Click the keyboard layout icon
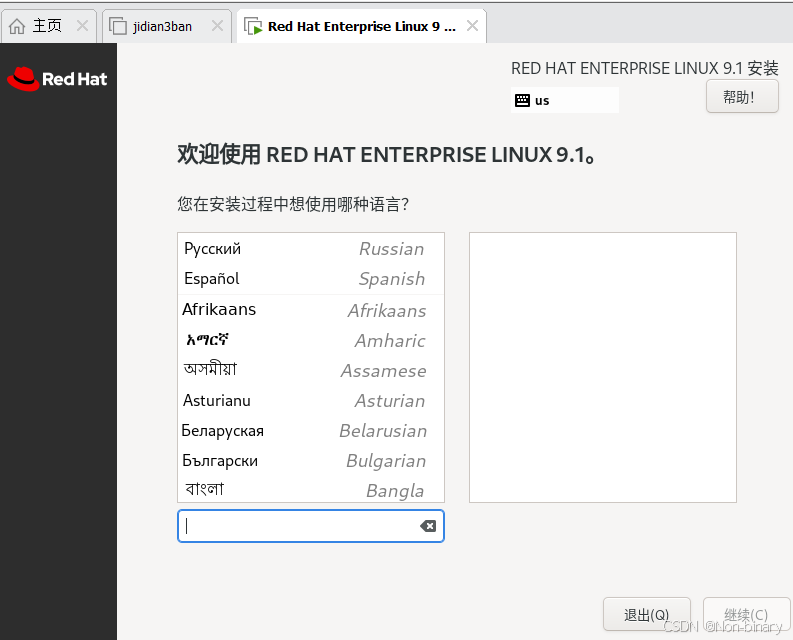This screenshot has height=640, width=793. point(522,100)
